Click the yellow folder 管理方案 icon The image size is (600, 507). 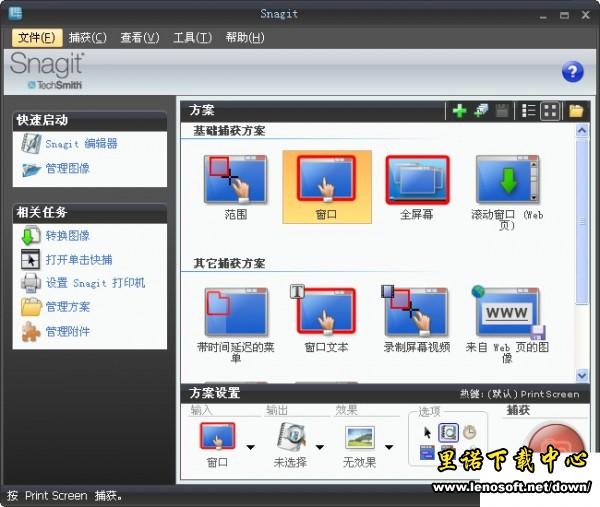(x=31, y=307)
